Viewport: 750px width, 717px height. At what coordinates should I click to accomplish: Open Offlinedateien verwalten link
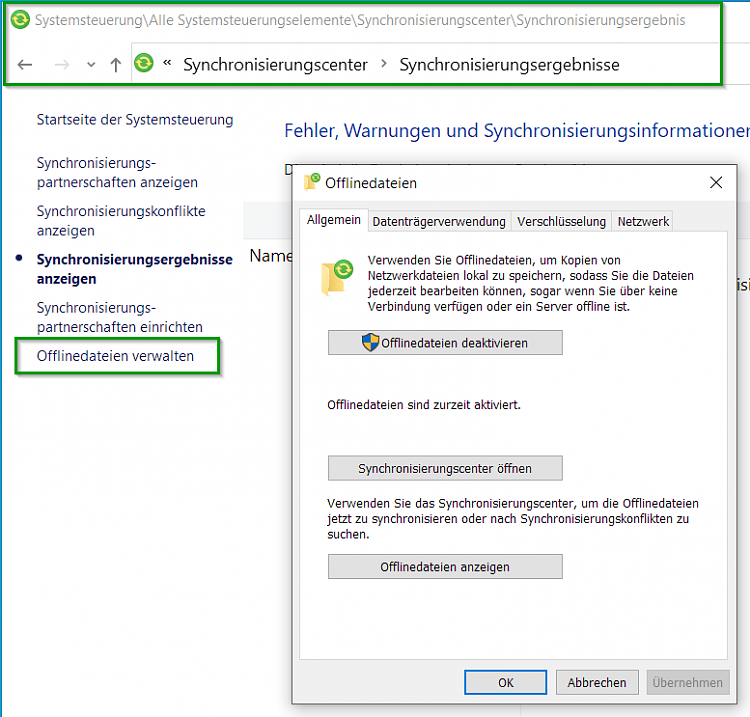115,356
